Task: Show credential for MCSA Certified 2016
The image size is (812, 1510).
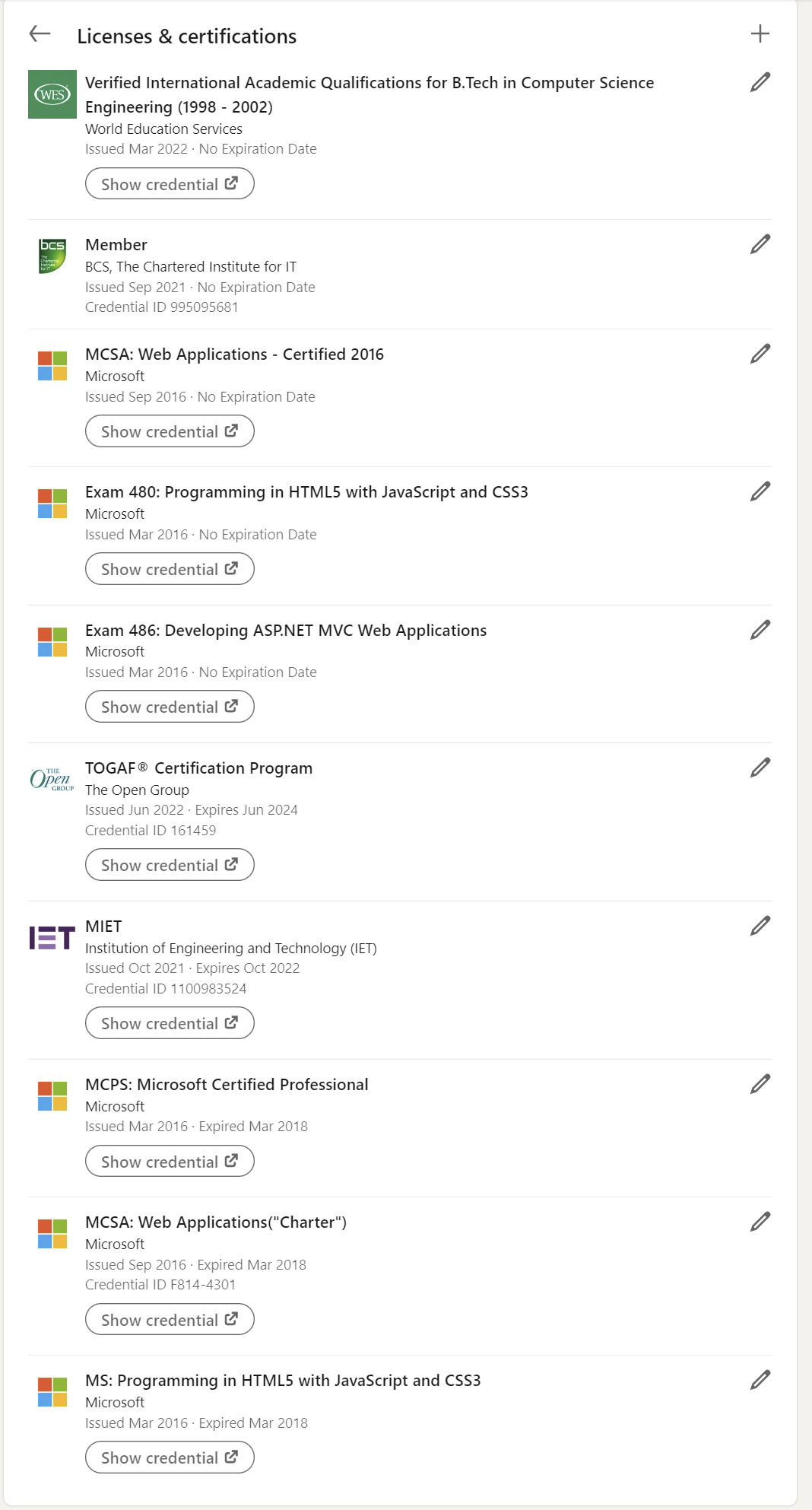Action: coord(170,431)
